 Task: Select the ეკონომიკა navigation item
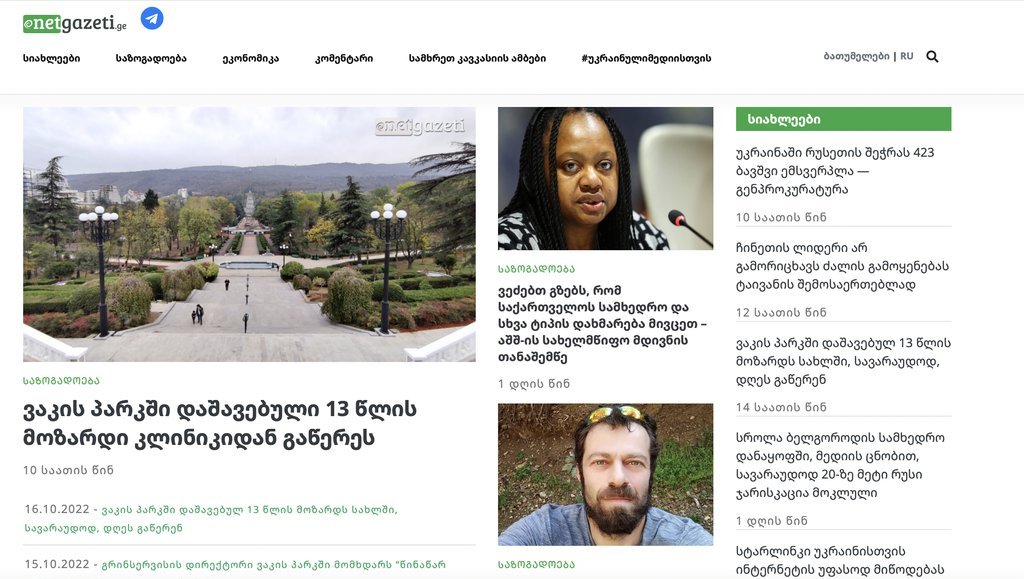[251, 58]
